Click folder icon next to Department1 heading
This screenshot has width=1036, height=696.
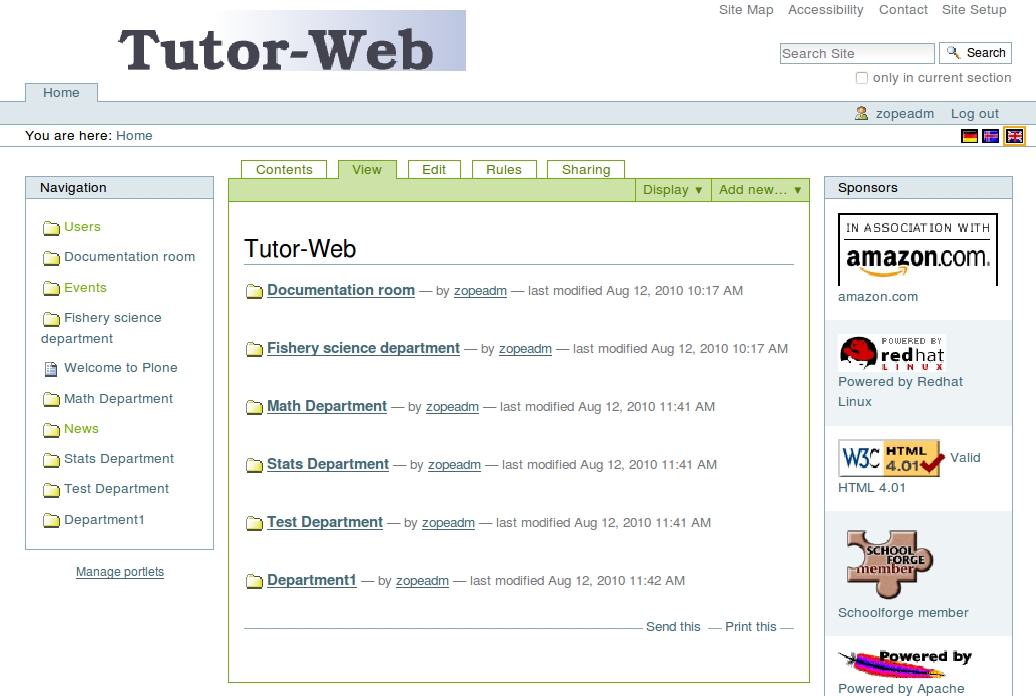tap(254, 582)
